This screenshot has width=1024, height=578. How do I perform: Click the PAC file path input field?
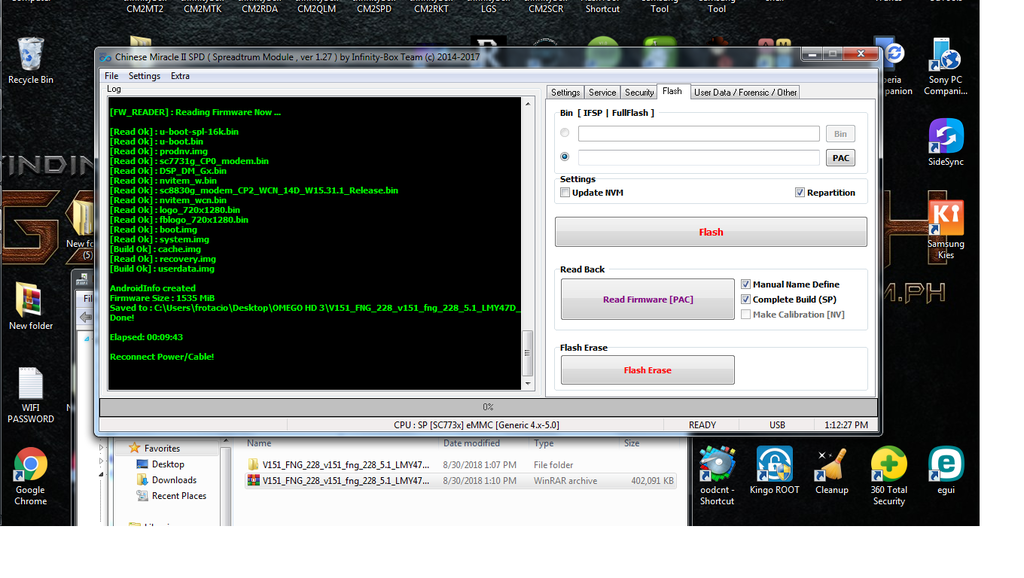698,158
